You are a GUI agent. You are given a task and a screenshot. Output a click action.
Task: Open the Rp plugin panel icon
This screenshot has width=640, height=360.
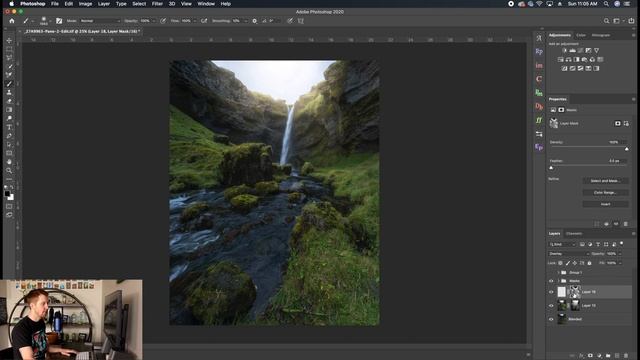tap(539, 52)
